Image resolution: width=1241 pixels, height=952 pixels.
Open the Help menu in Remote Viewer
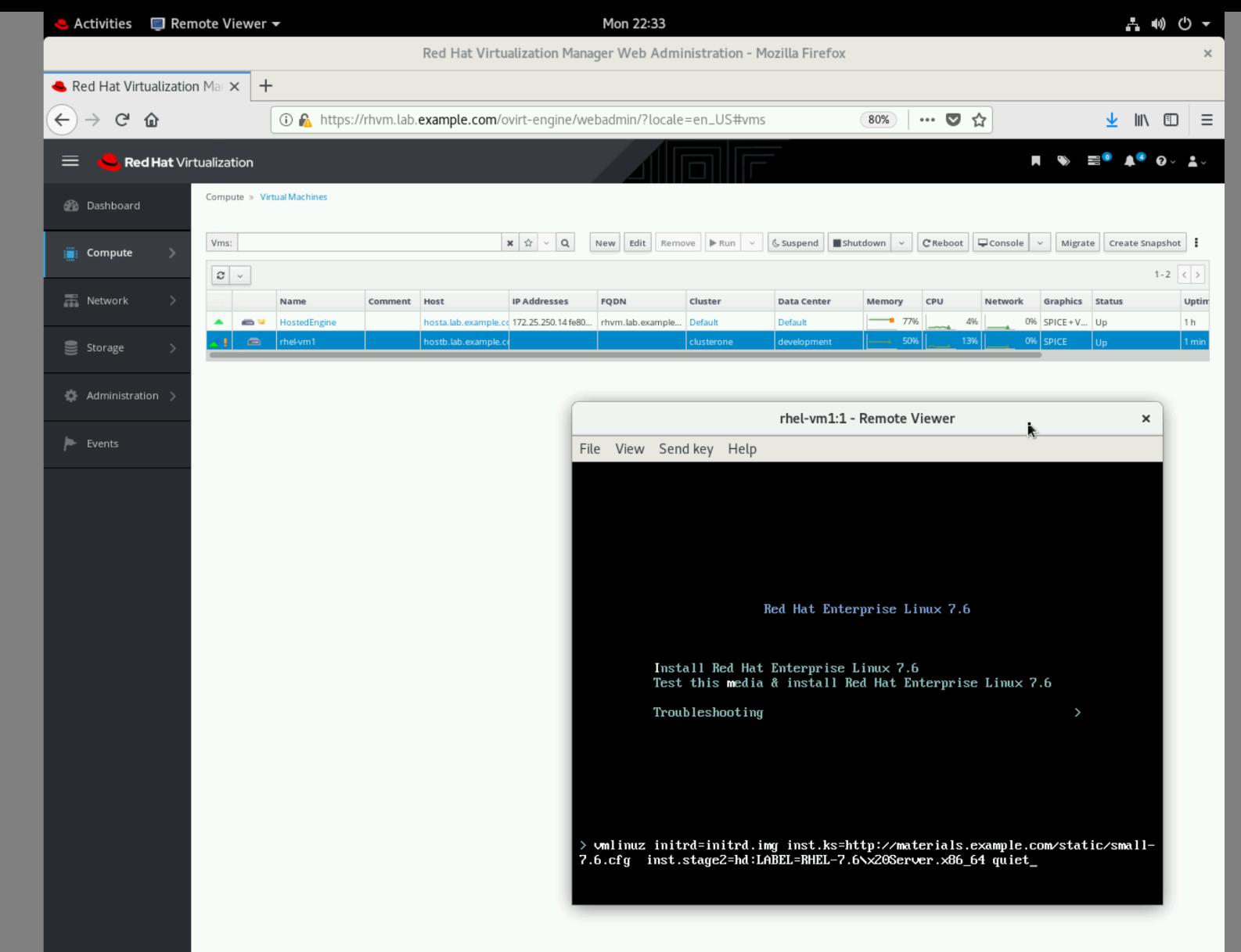(x=742, y=449)
